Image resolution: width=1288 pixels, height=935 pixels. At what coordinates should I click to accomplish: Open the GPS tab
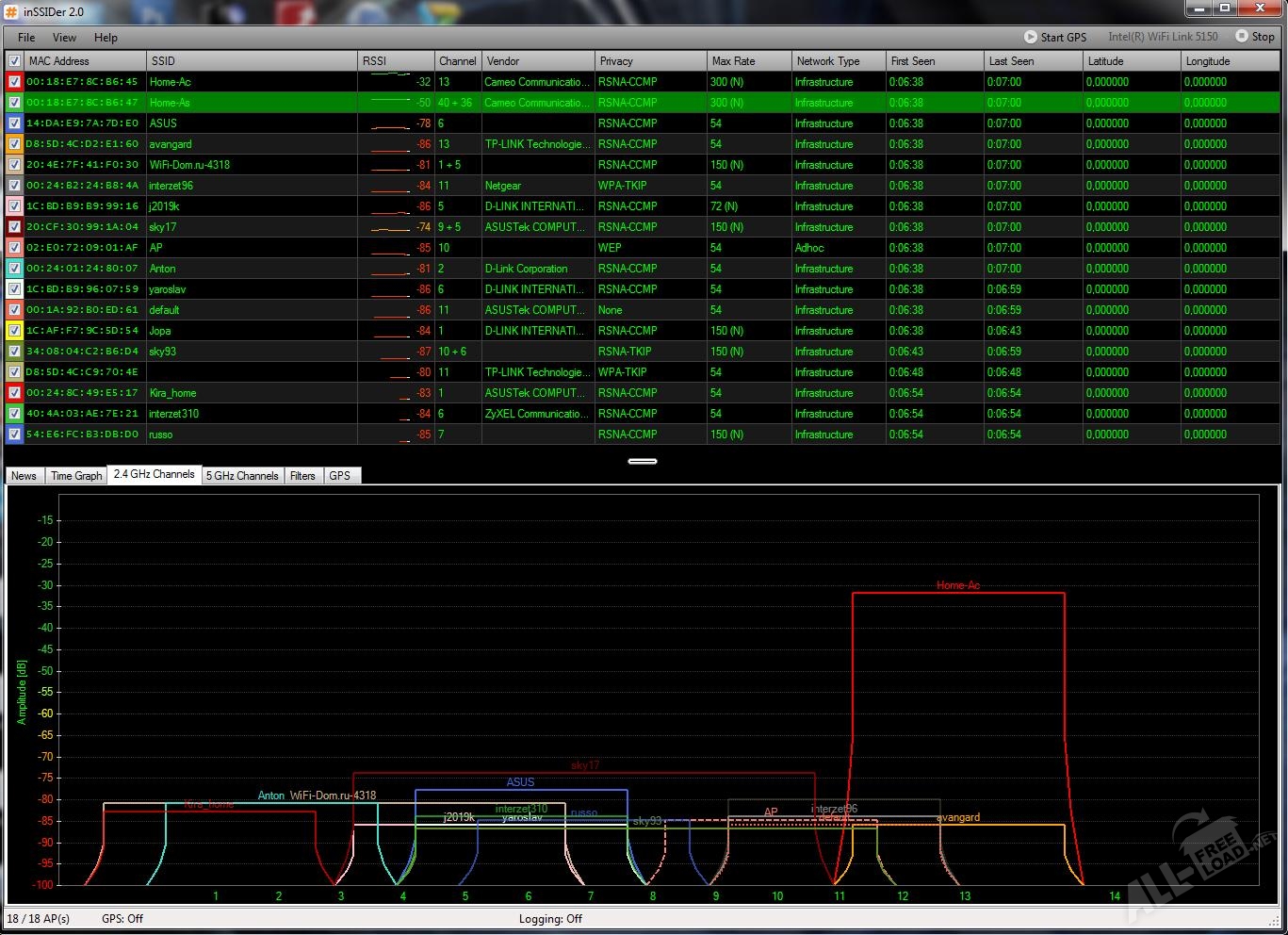(x=339, y=476)
